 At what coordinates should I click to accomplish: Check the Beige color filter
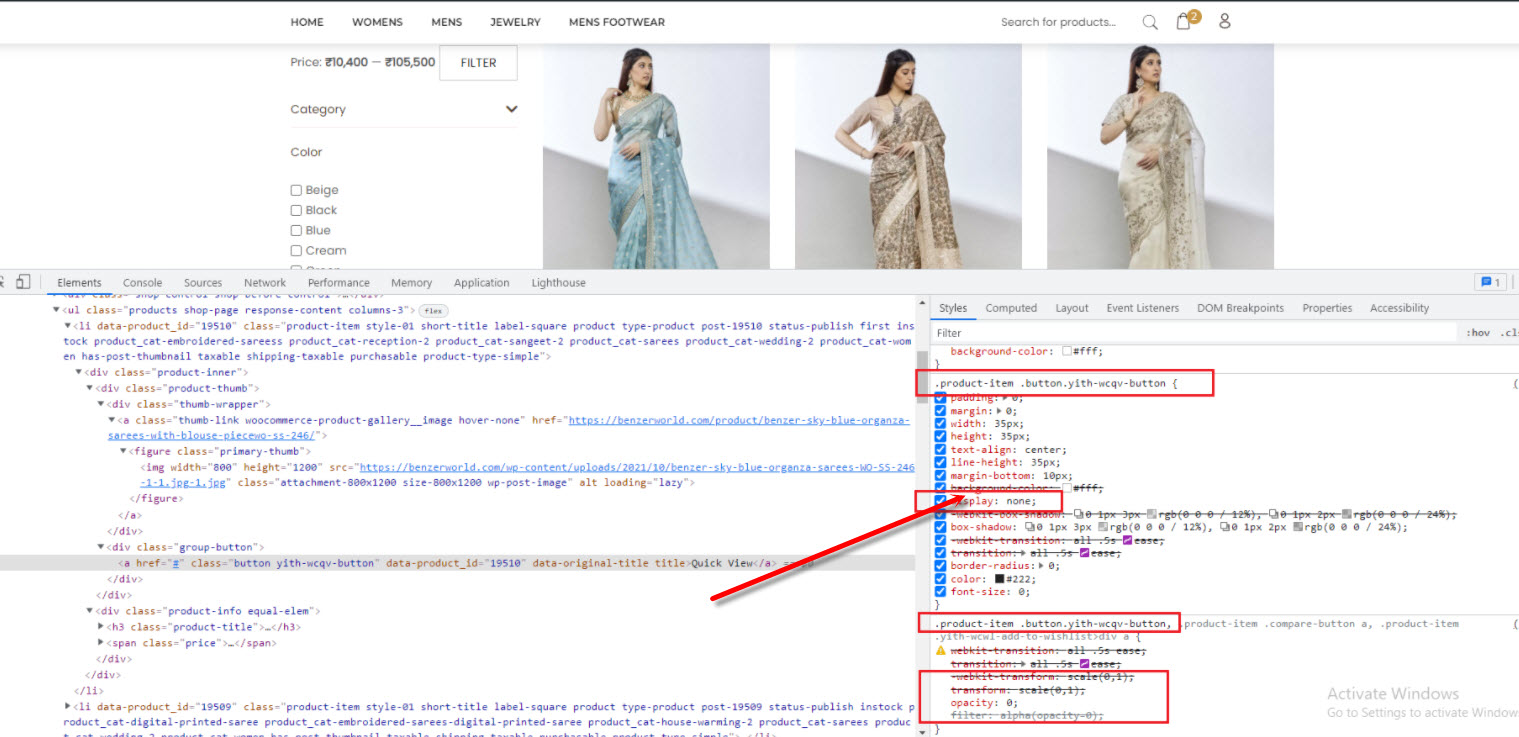pos(296,190)
